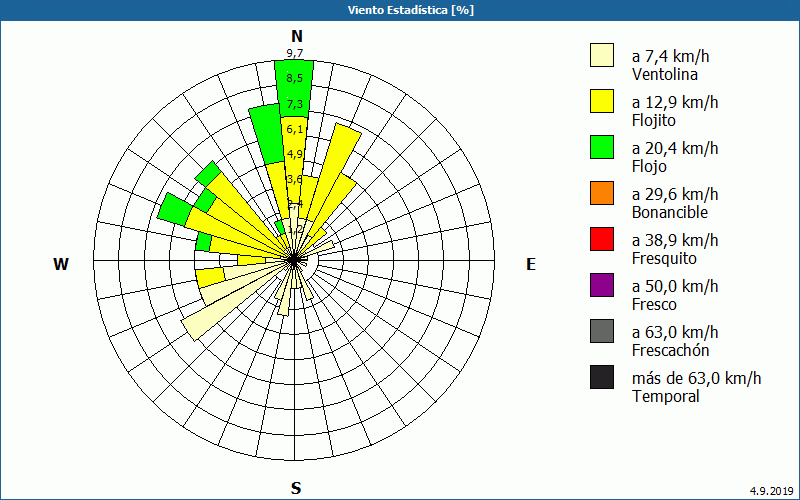Click the 'a 7,4 km/h' legend text
Screen dimensions: 800x500
point(670,56)
